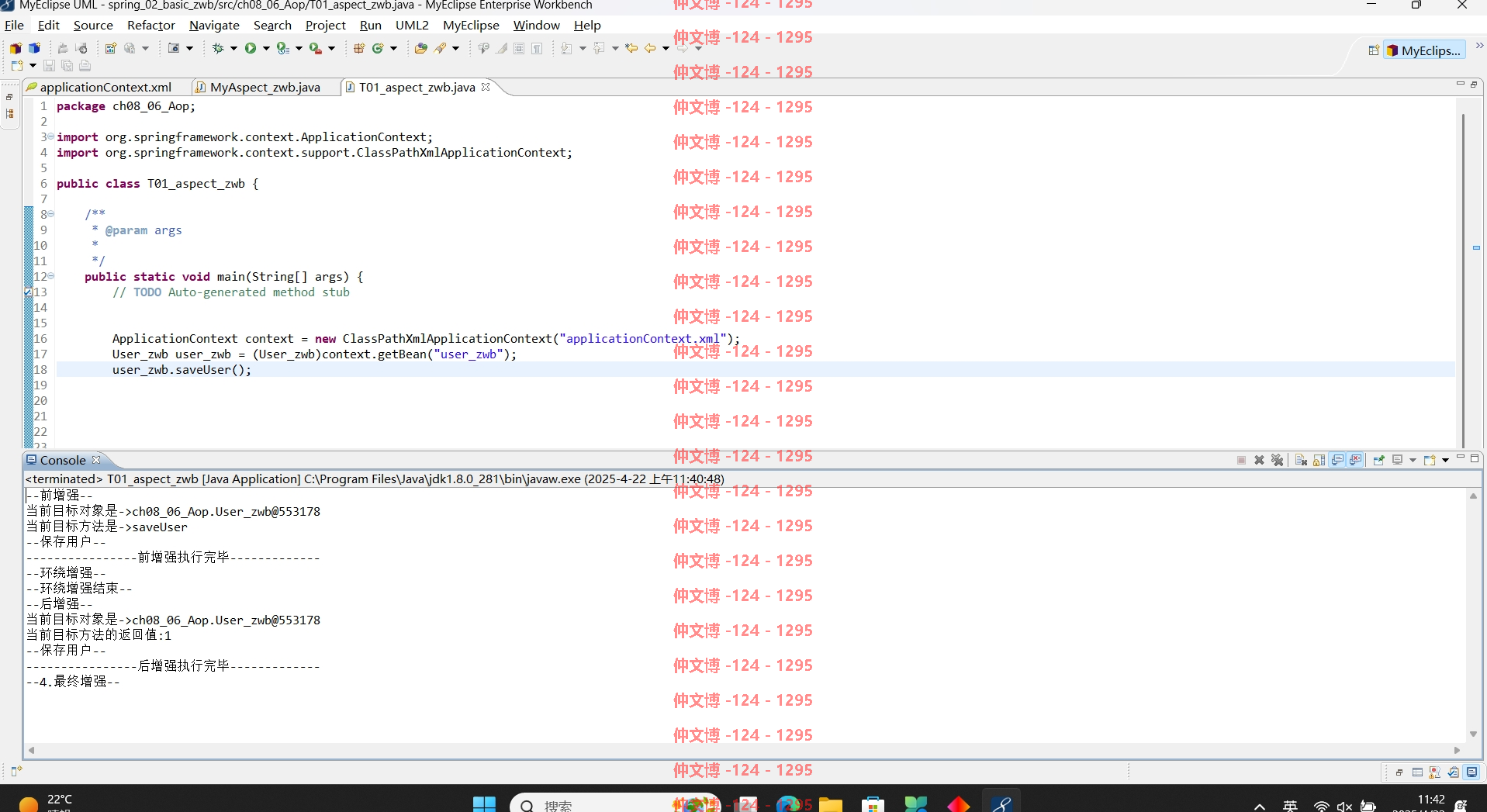Click the Debug bug icon in toolbar
The height and width of the screenshot is (812, 1487).
click(x=218, y=49)
